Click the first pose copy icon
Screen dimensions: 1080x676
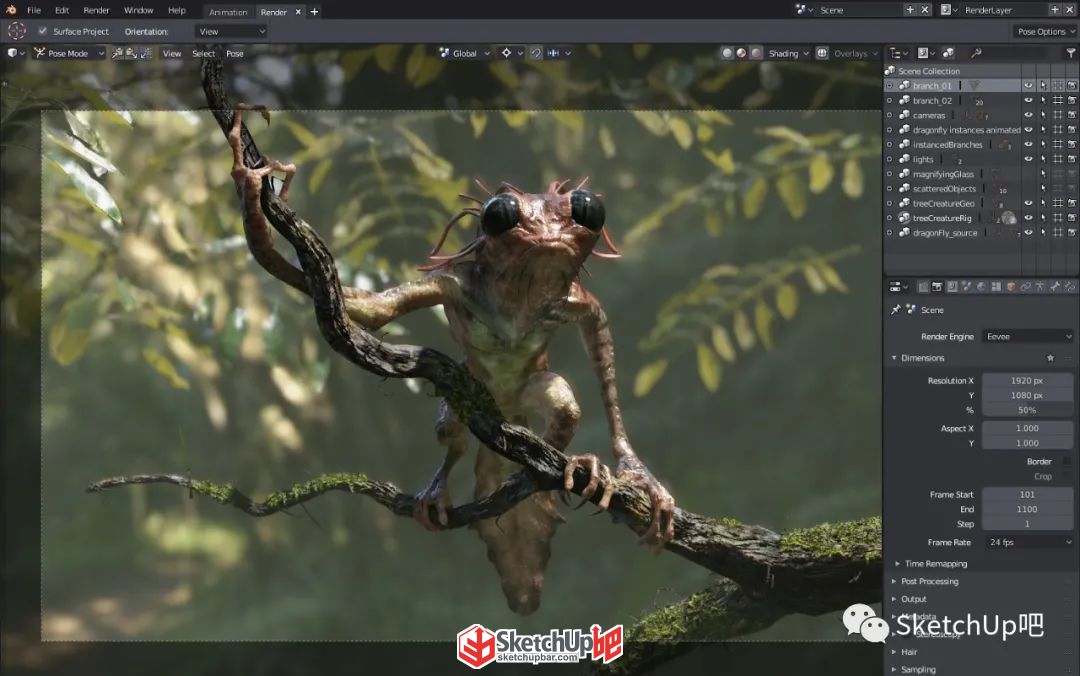pyautogui.click(x=118, y=53)
